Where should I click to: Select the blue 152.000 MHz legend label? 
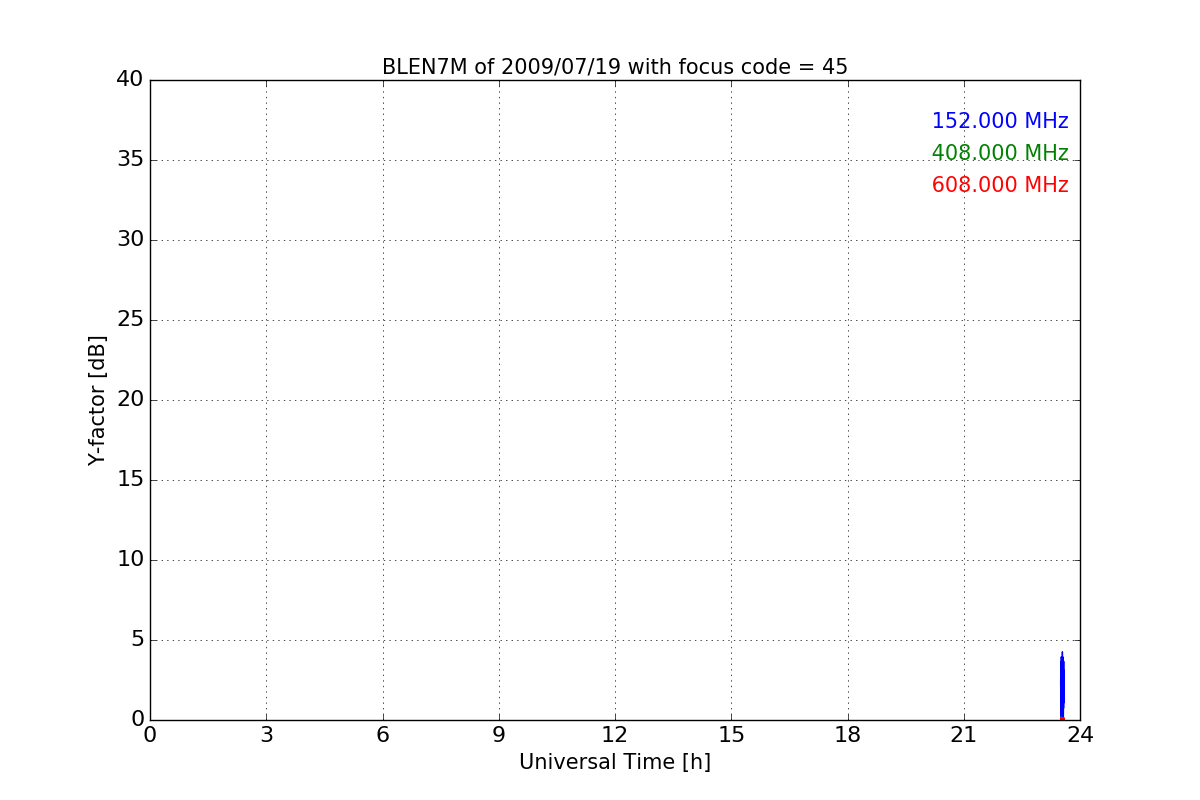point(1000,121)
